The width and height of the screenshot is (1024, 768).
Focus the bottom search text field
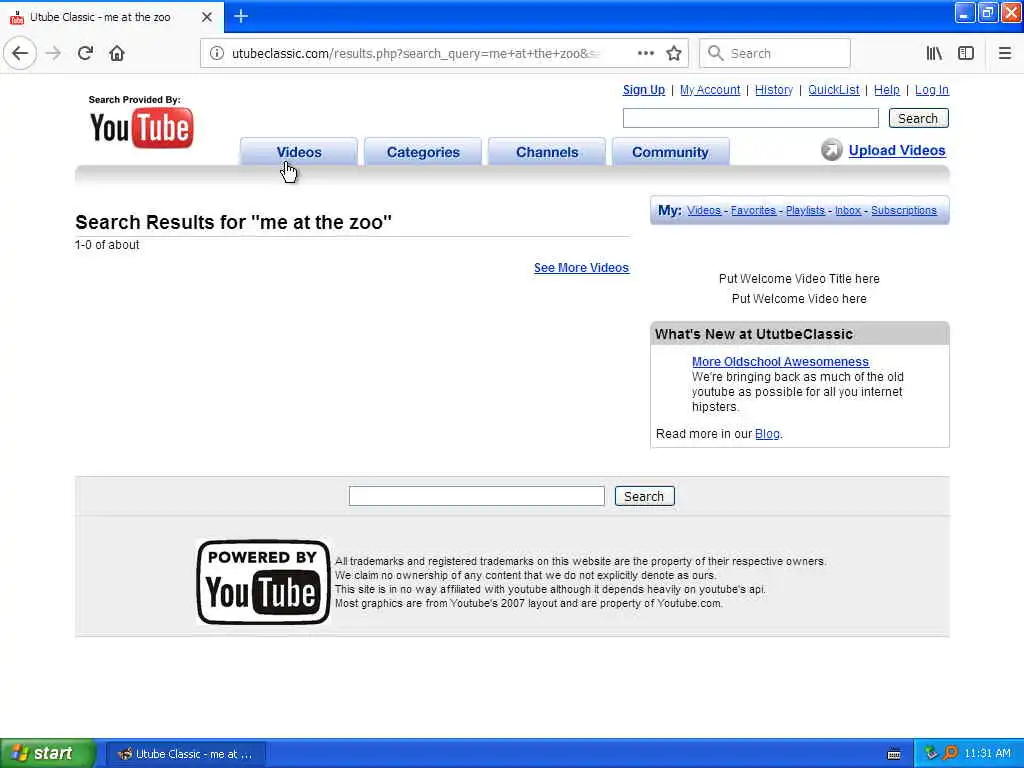[476, 496]
